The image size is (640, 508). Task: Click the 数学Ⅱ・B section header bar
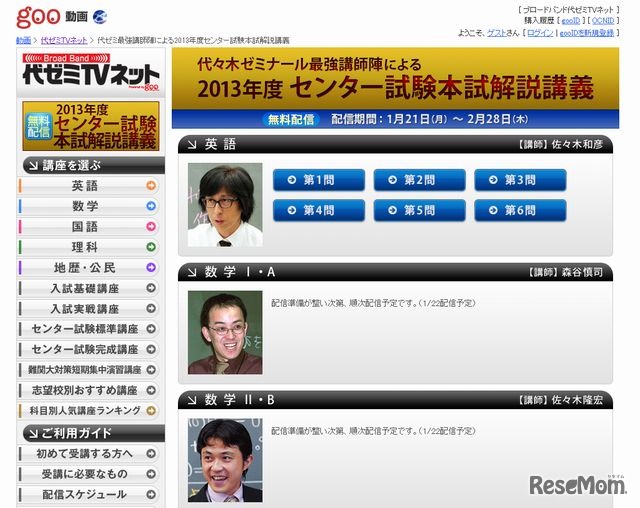pos(396,400)
